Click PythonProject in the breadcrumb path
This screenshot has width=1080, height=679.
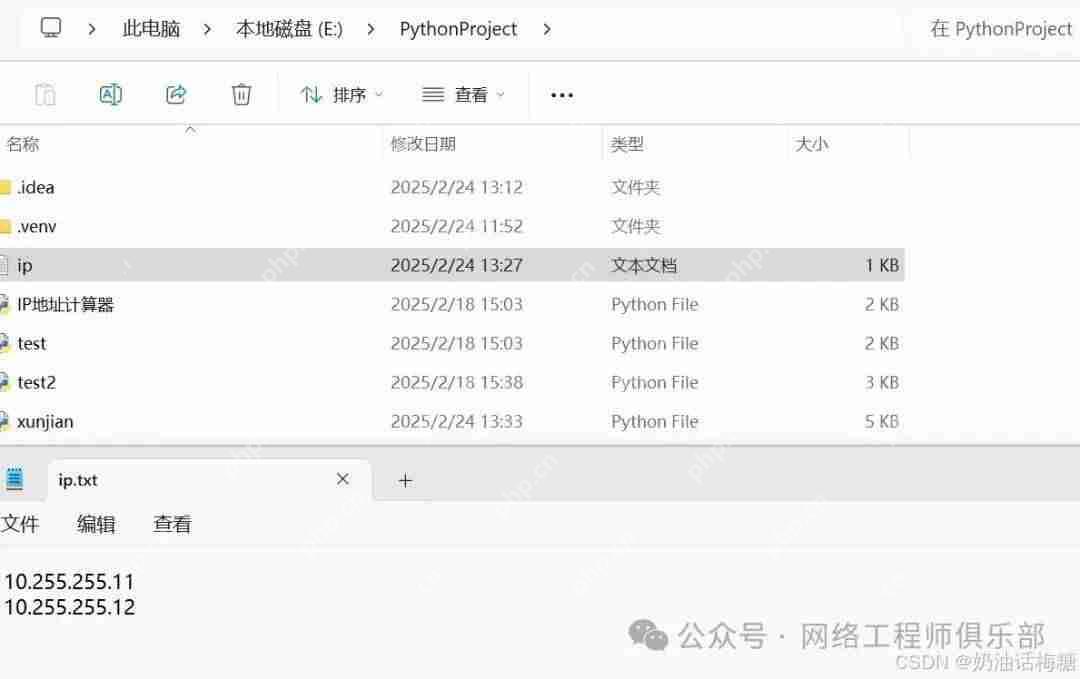coord(458,29)
